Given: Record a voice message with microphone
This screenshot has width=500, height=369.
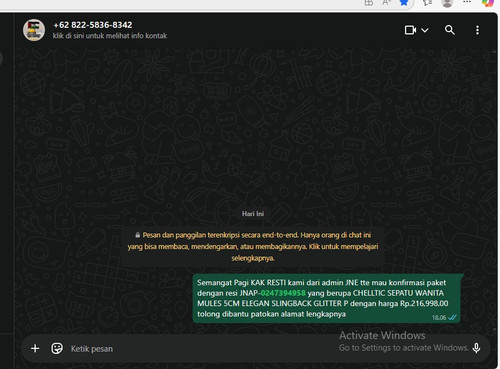Looking at the screenshot, I should (476, 348).
